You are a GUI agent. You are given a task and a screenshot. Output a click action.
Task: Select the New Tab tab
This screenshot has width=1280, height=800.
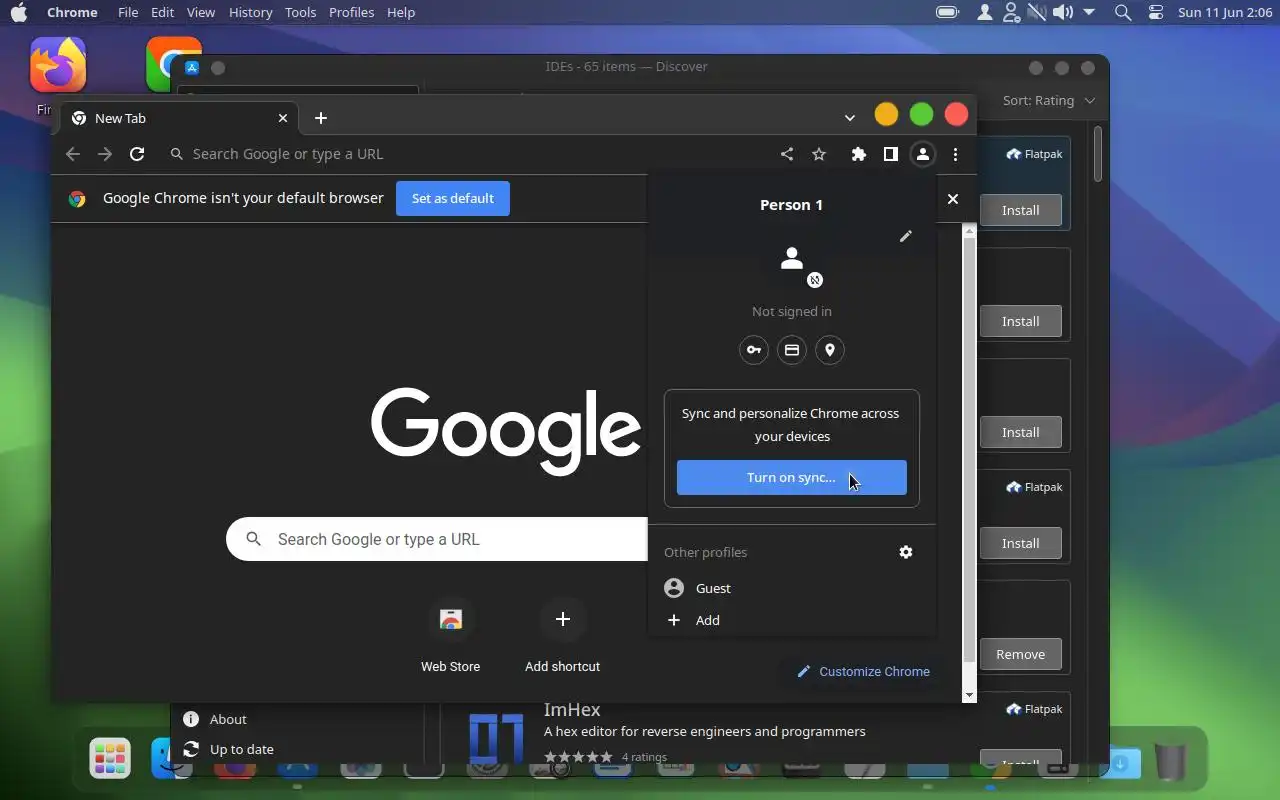pyautogui.click(x=178, y=118)
